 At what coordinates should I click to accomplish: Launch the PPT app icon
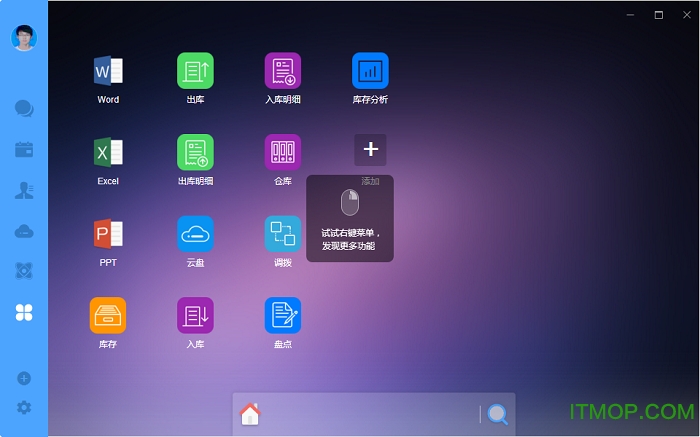click(108, 234)
